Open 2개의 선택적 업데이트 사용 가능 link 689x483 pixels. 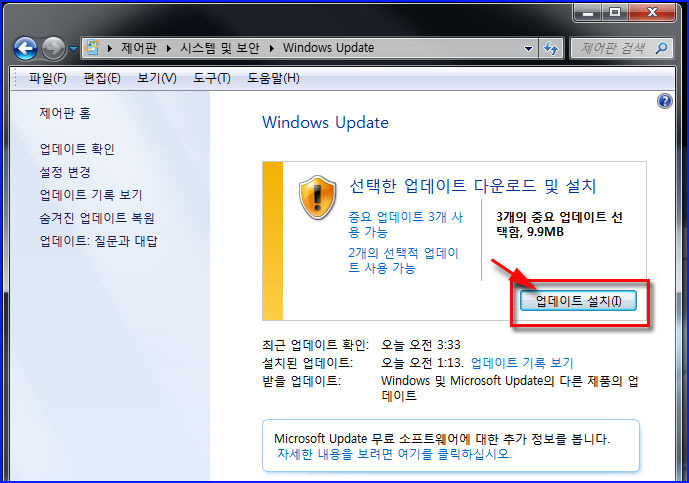click(x=403, y=260)
